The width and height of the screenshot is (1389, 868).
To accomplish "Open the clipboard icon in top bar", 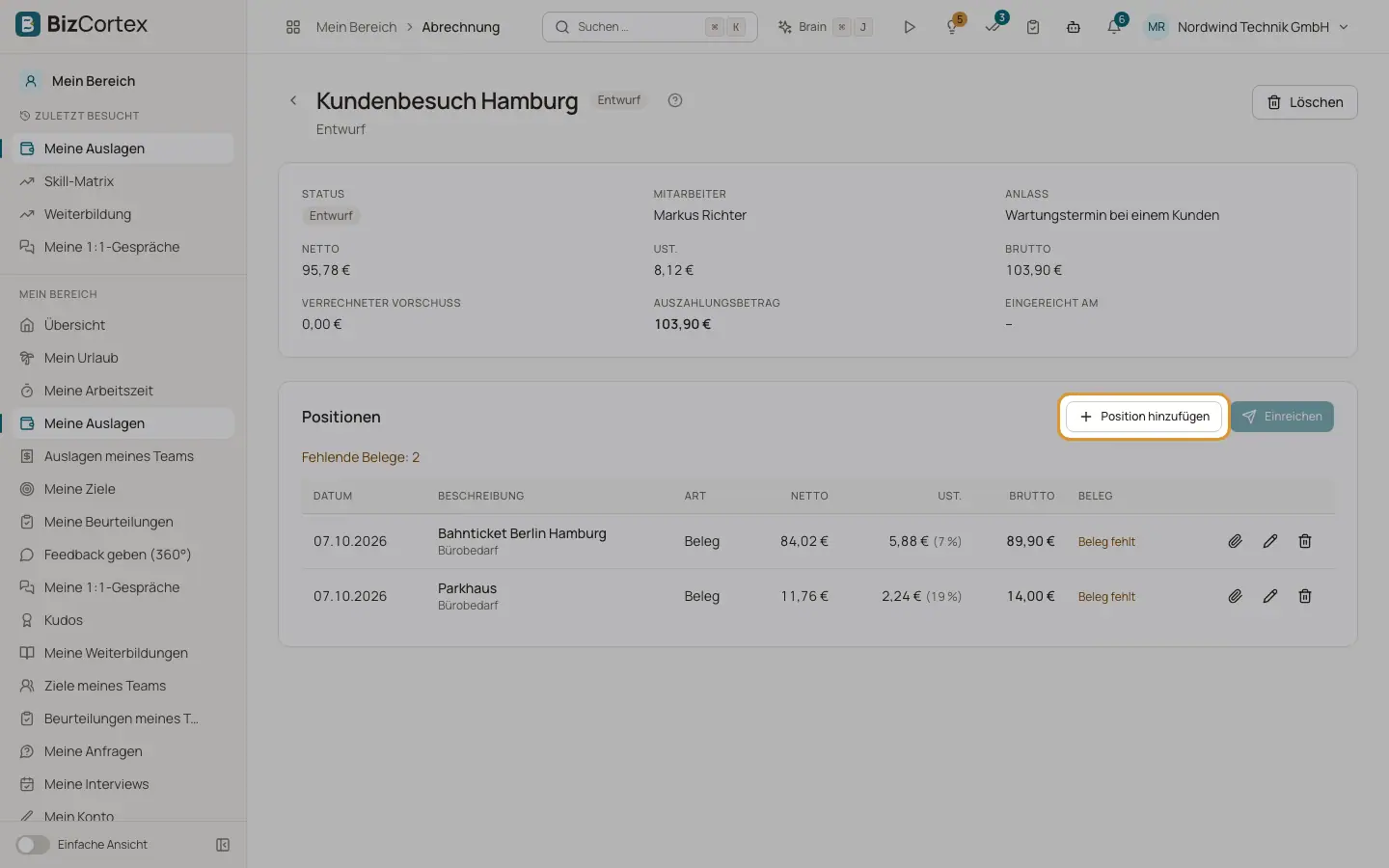I will click(1033, 27).
